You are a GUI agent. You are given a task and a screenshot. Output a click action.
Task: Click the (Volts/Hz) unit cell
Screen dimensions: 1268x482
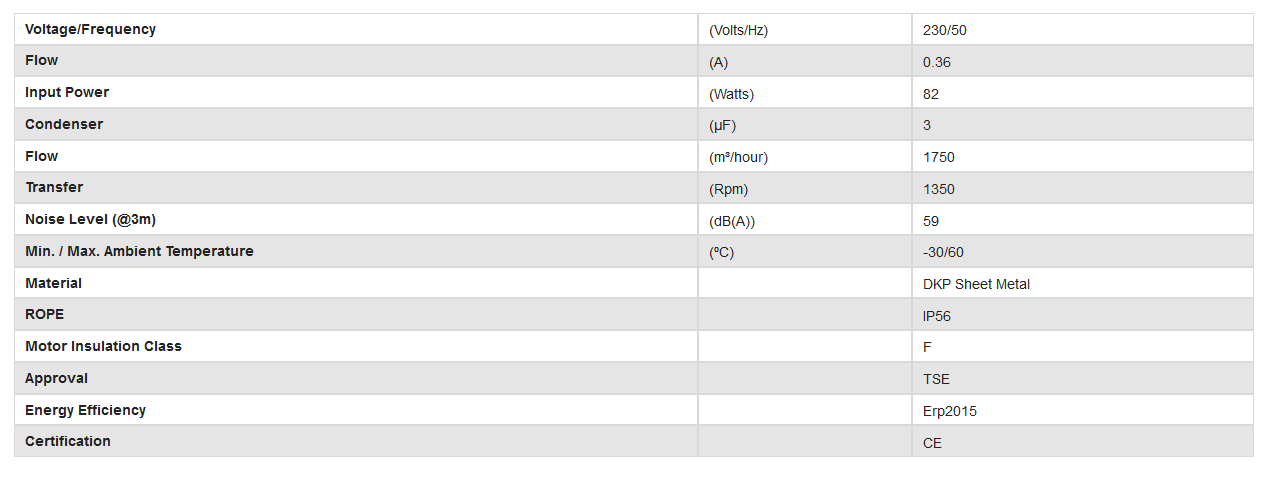click(738, 30)
